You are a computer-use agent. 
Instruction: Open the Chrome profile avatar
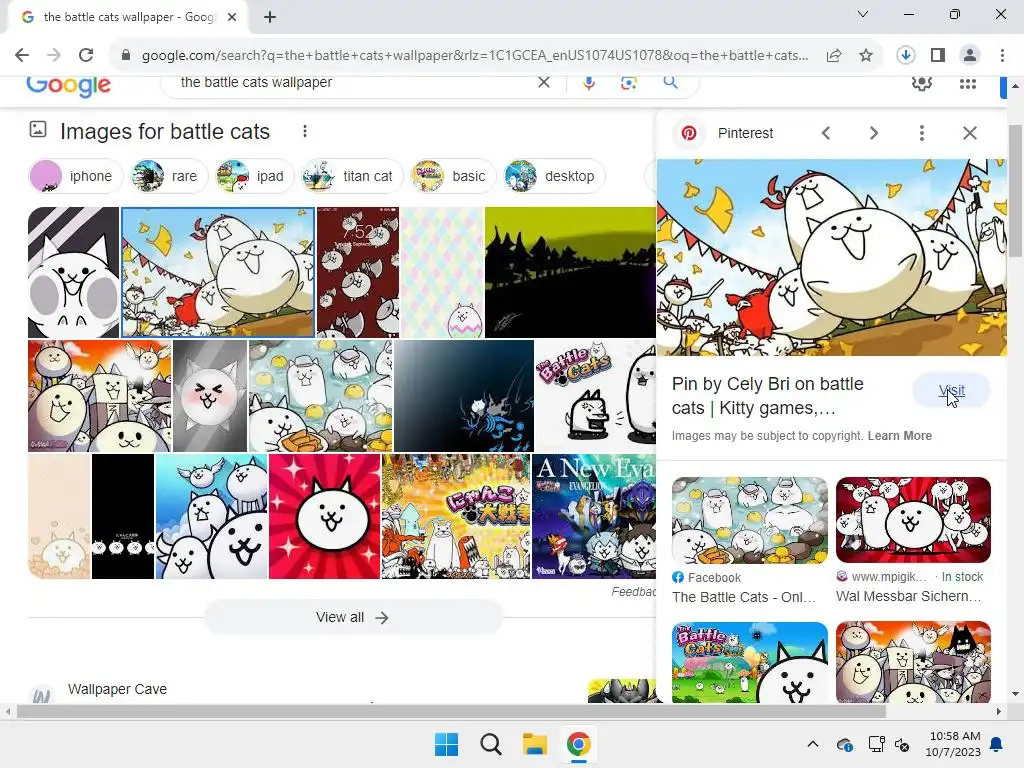[x=970, y=56]
